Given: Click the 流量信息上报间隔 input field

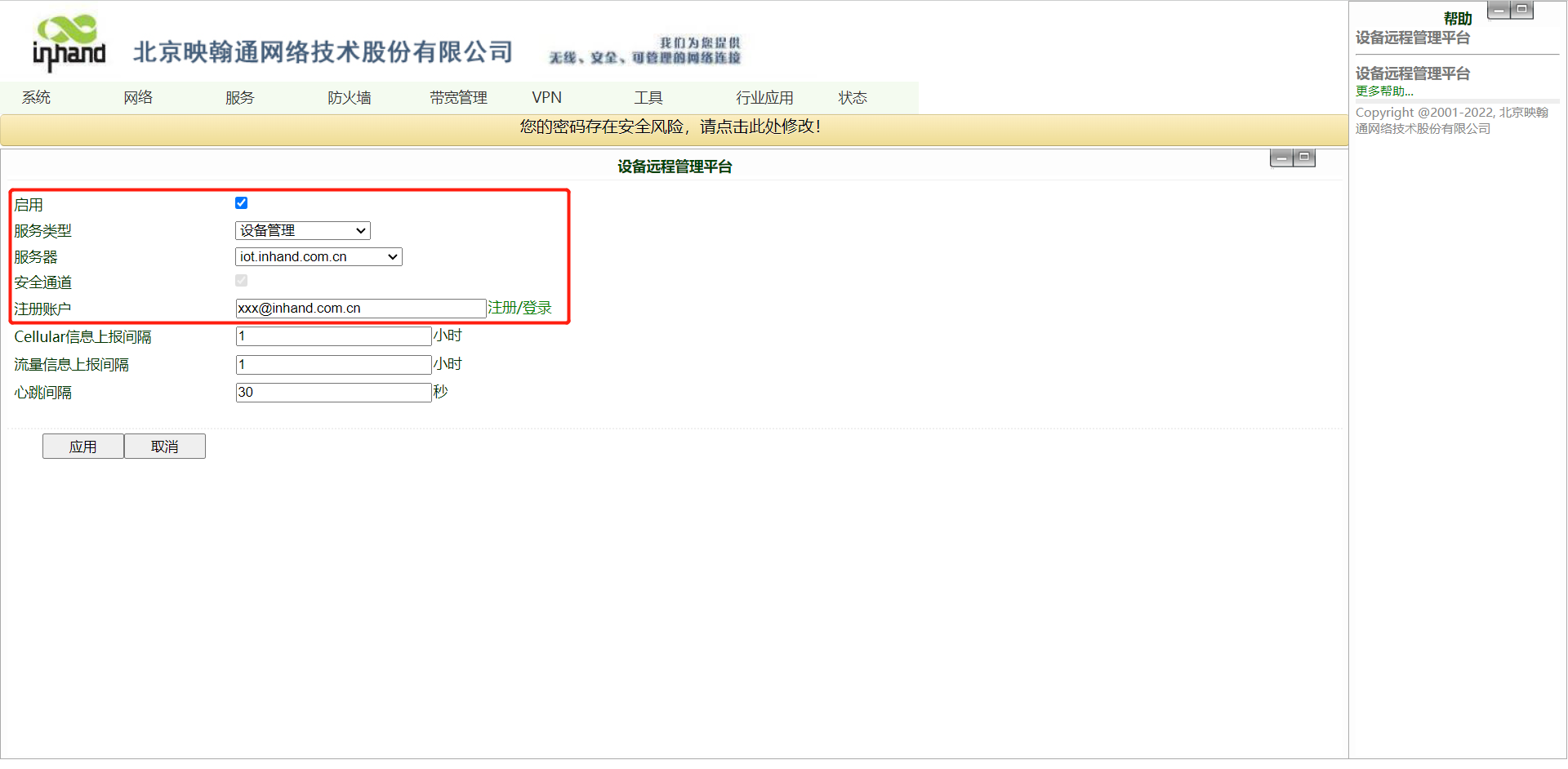Looking at the screenshot, I should tap(334, 365).
